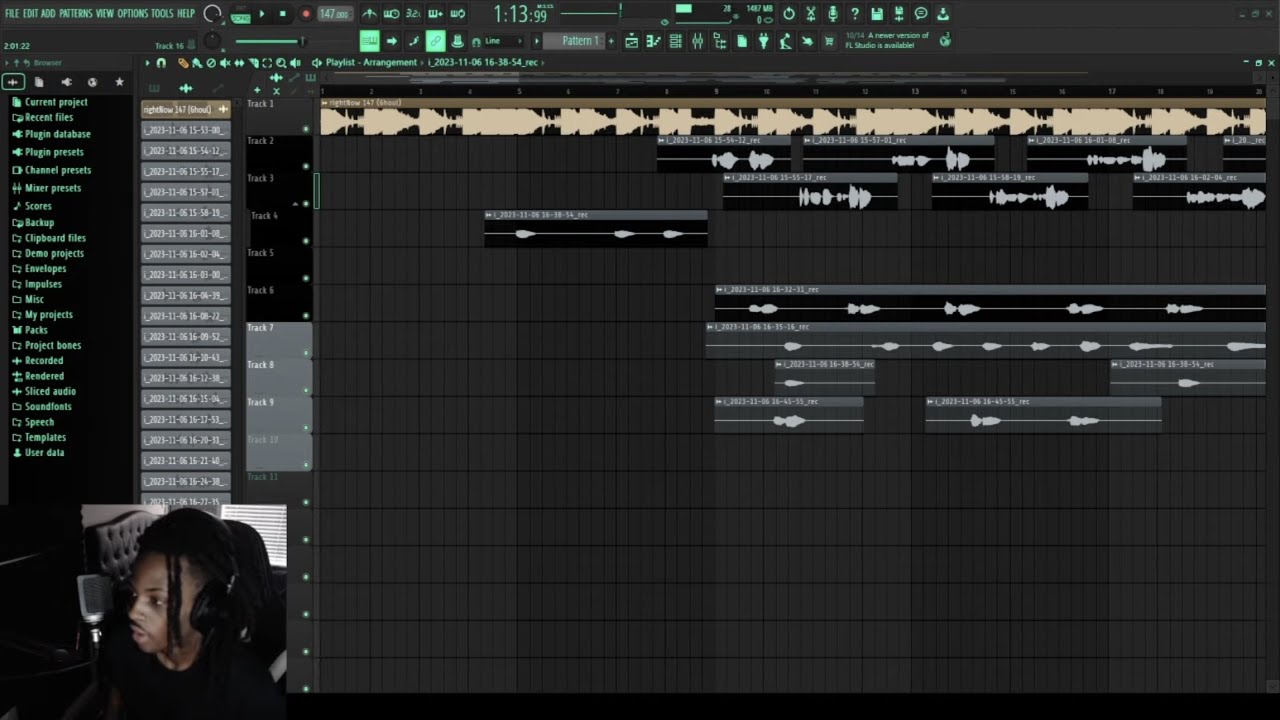Image resolution: width=1280 pixels, height=720 pixels.
Task: Open the content library shopping cart
Action: (829, 41)
